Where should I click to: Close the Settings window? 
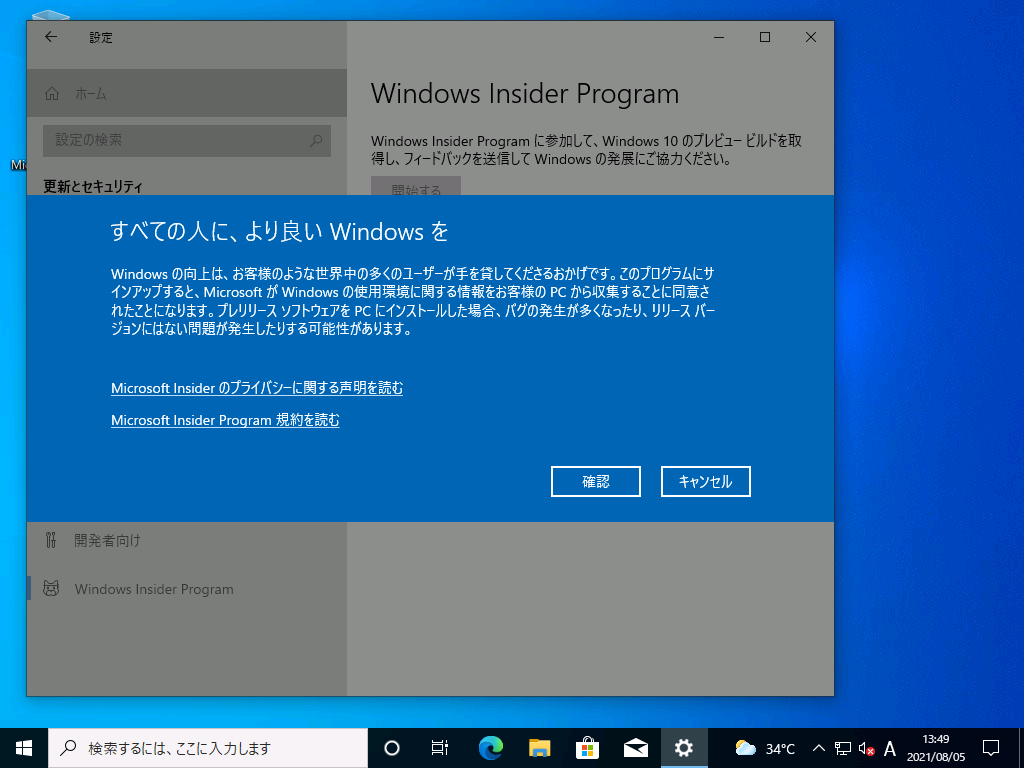pyautogui.click(x=810, y=37)
